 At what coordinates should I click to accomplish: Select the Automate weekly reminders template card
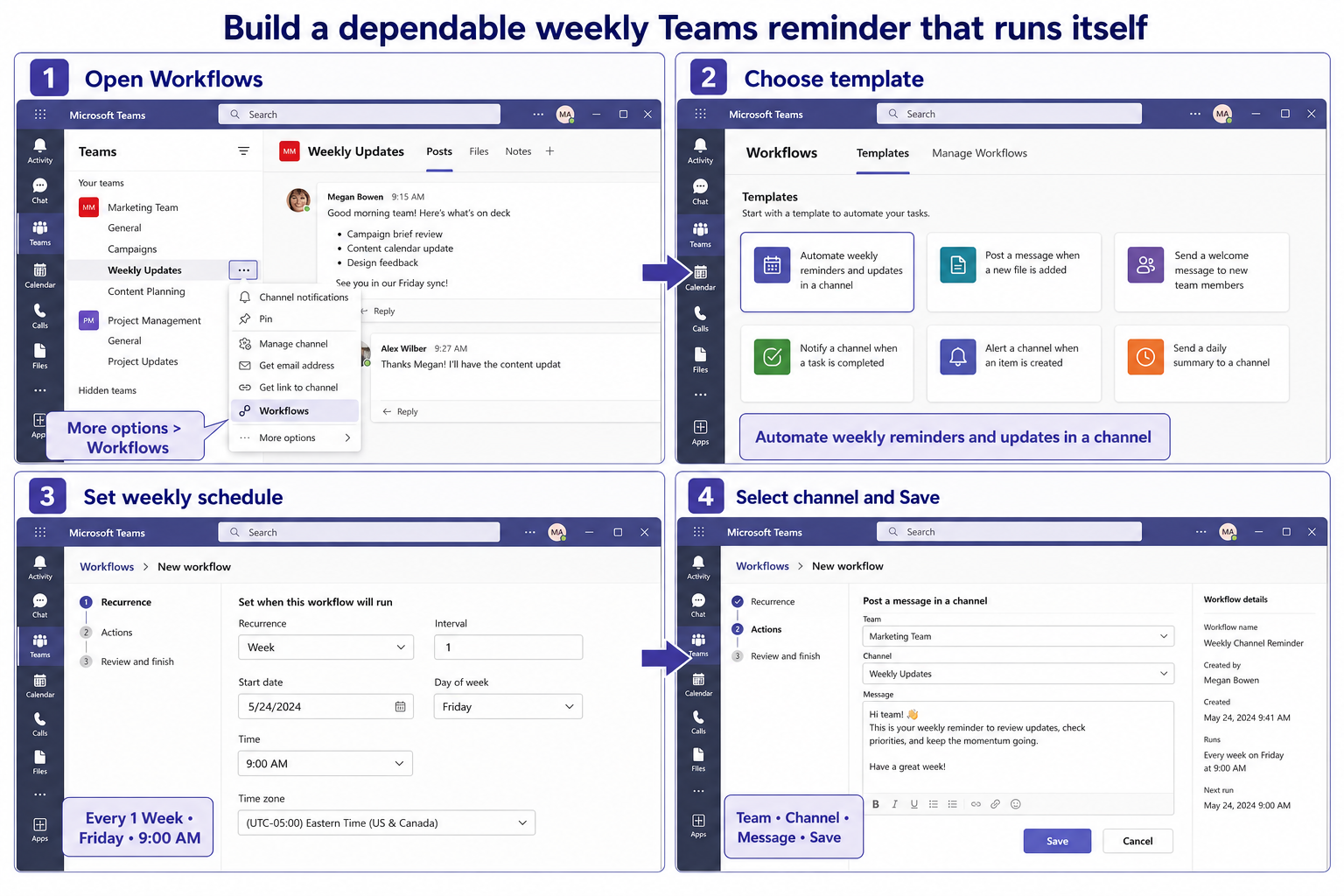pos(827,272)
